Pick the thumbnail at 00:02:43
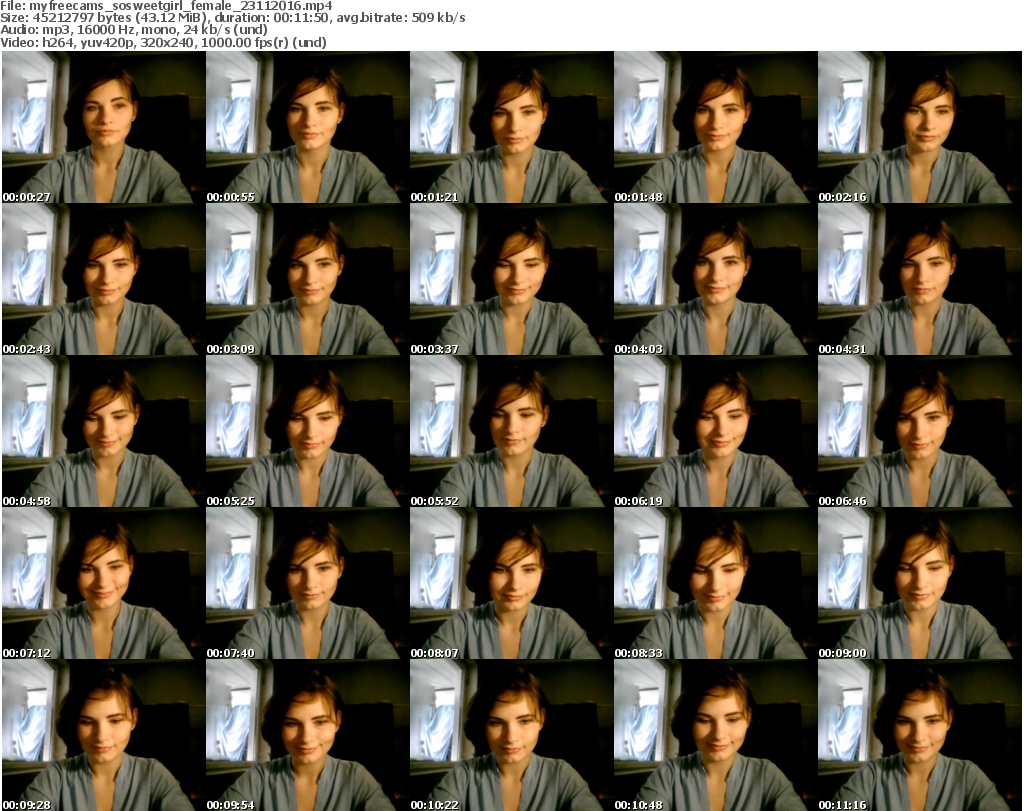The image size is (1024, 811). [103, 279]
